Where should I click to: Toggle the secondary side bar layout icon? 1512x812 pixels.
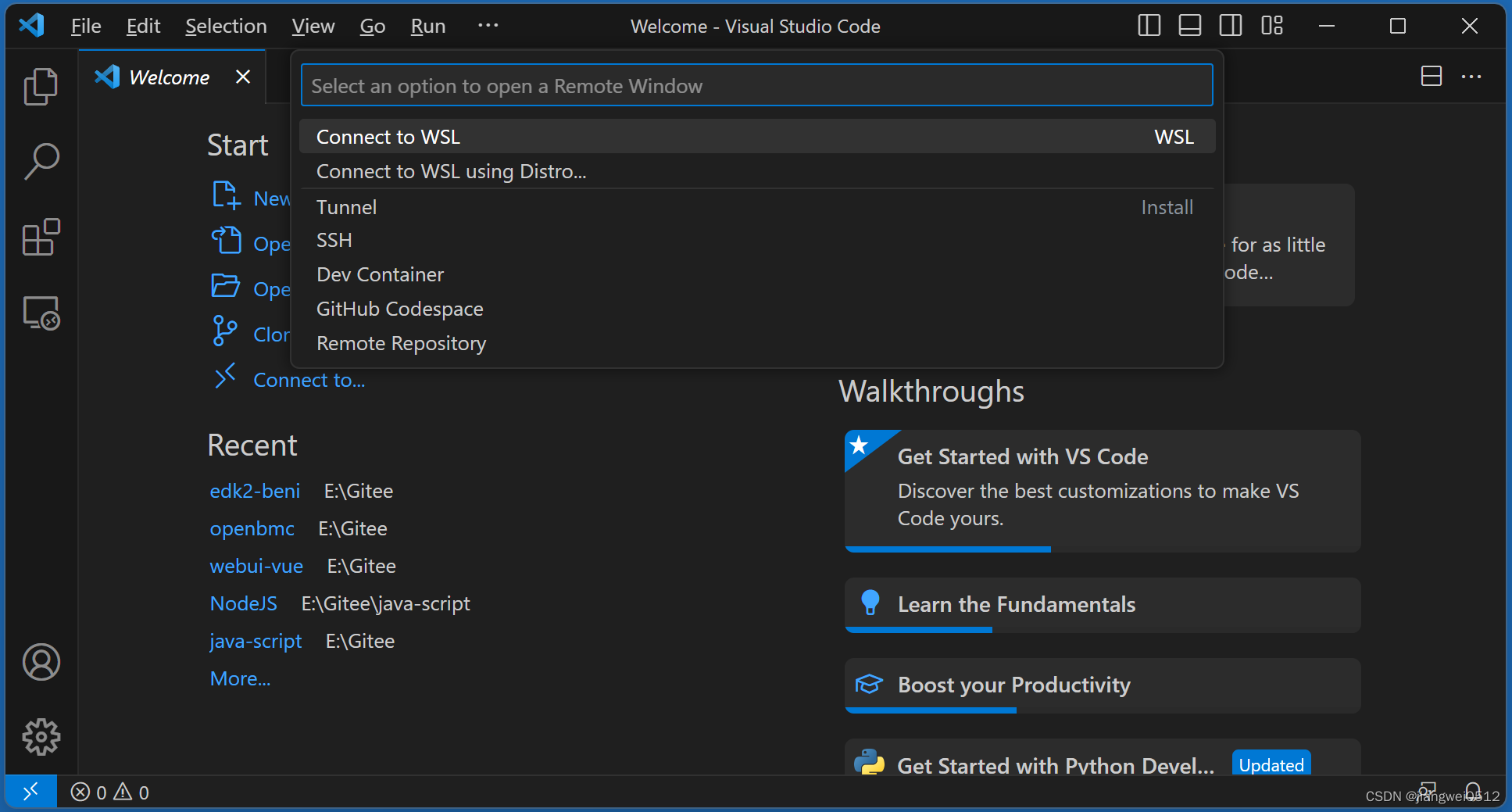[1231, 26]
